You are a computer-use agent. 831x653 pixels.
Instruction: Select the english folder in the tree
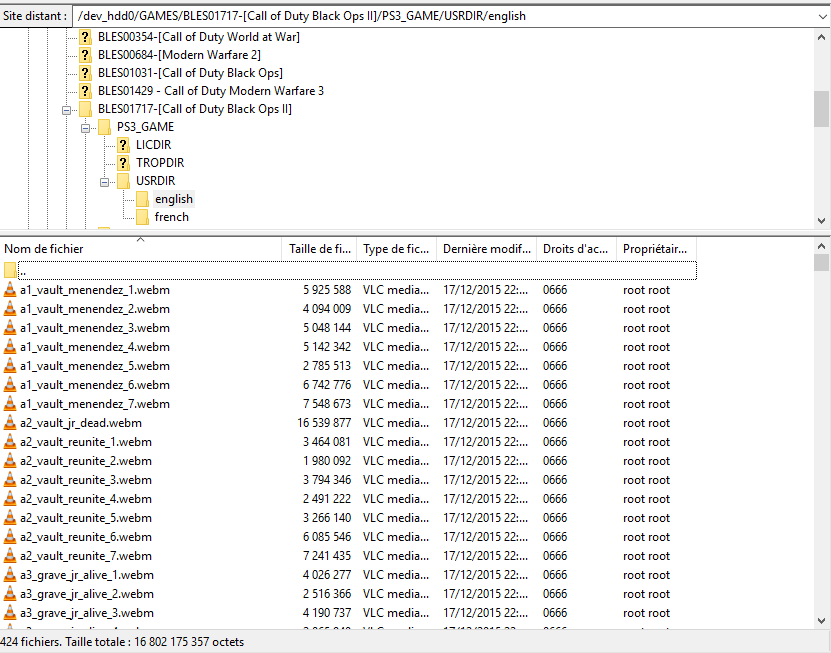(174, 199)
